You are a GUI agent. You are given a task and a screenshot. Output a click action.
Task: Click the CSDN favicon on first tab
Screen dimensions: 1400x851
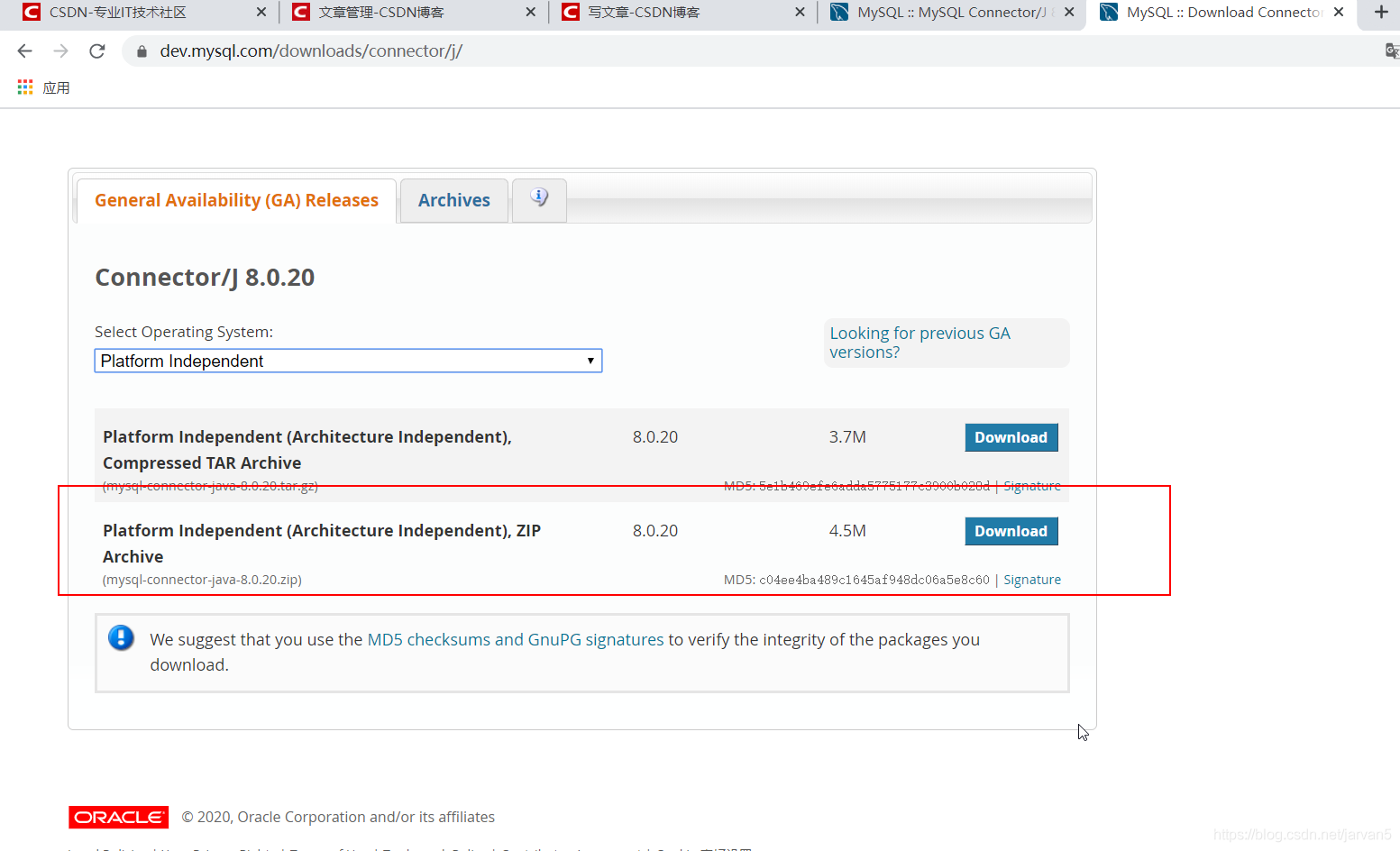[x=32, y=13]
